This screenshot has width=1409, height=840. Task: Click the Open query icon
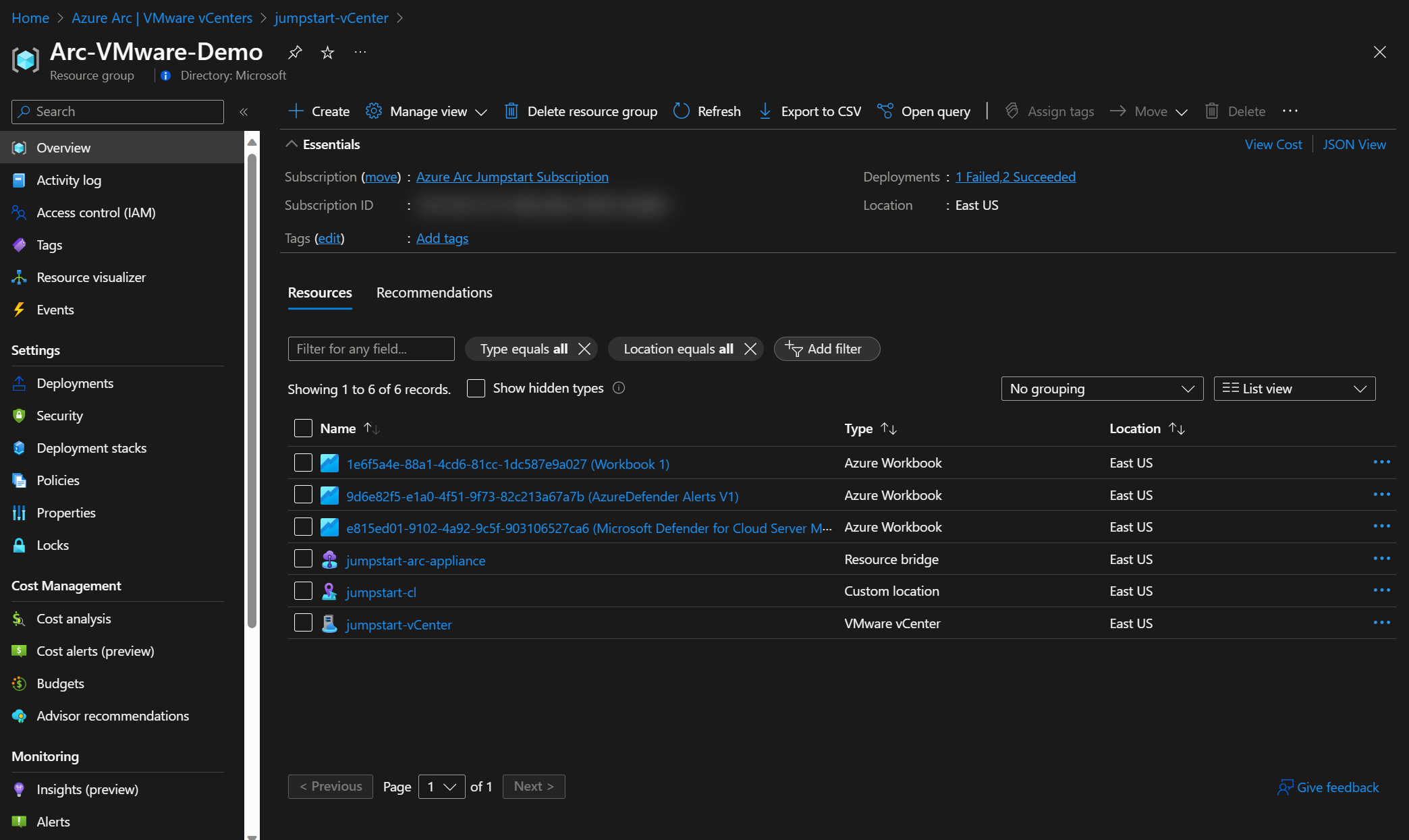coord(885,111)
